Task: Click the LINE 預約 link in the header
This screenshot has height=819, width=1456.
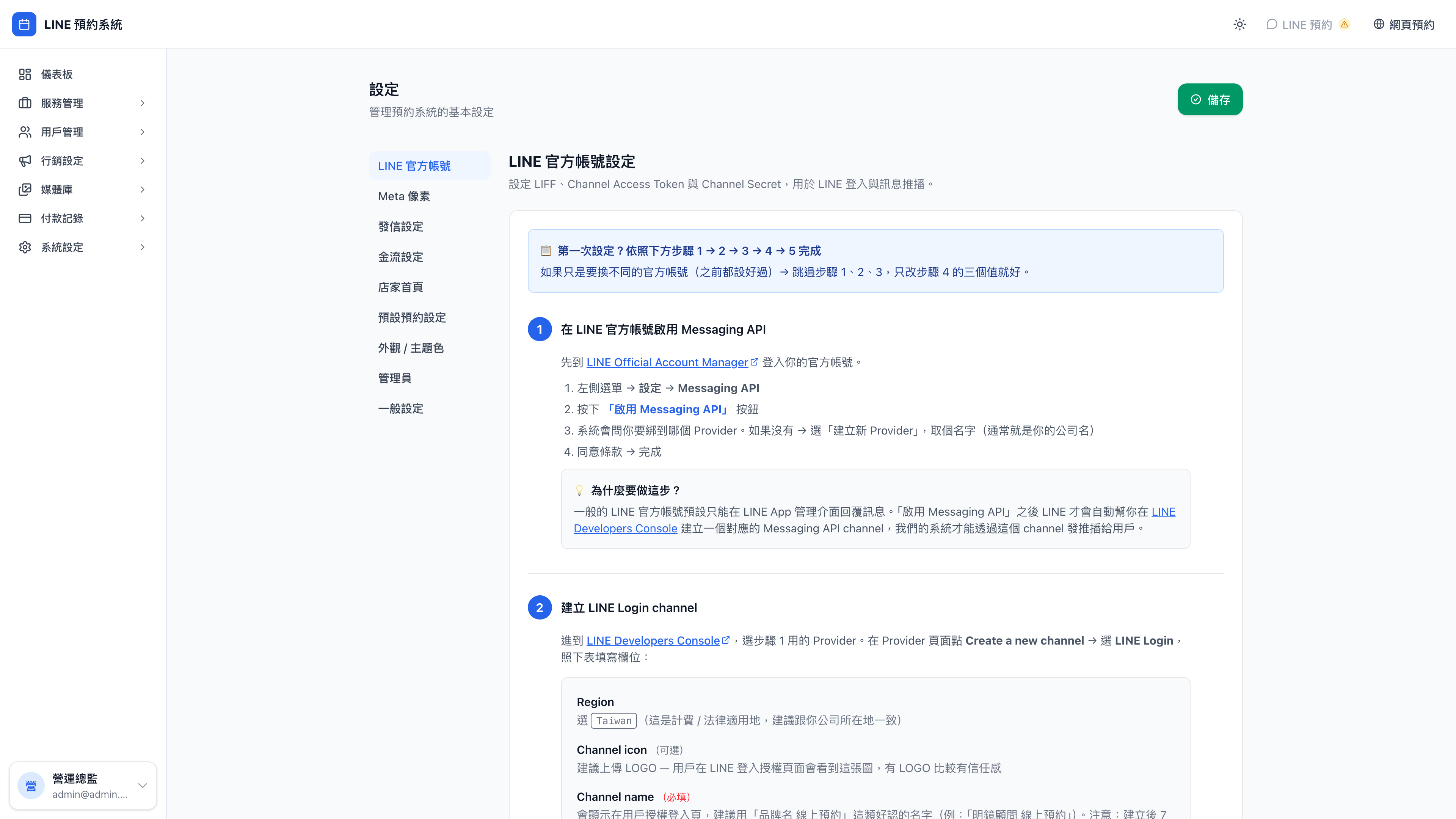Action: coord(1308,24)
